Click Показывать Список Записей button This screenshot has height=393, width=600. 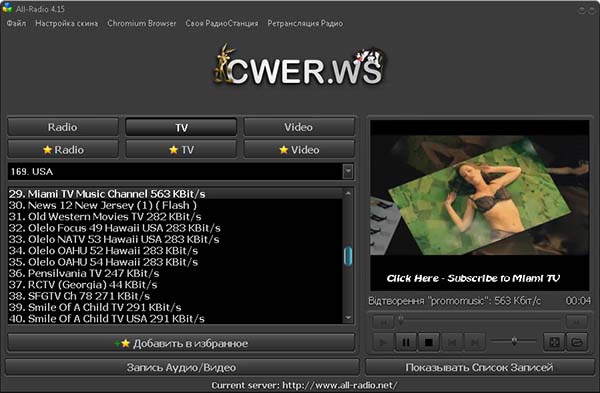coord(479,367)
